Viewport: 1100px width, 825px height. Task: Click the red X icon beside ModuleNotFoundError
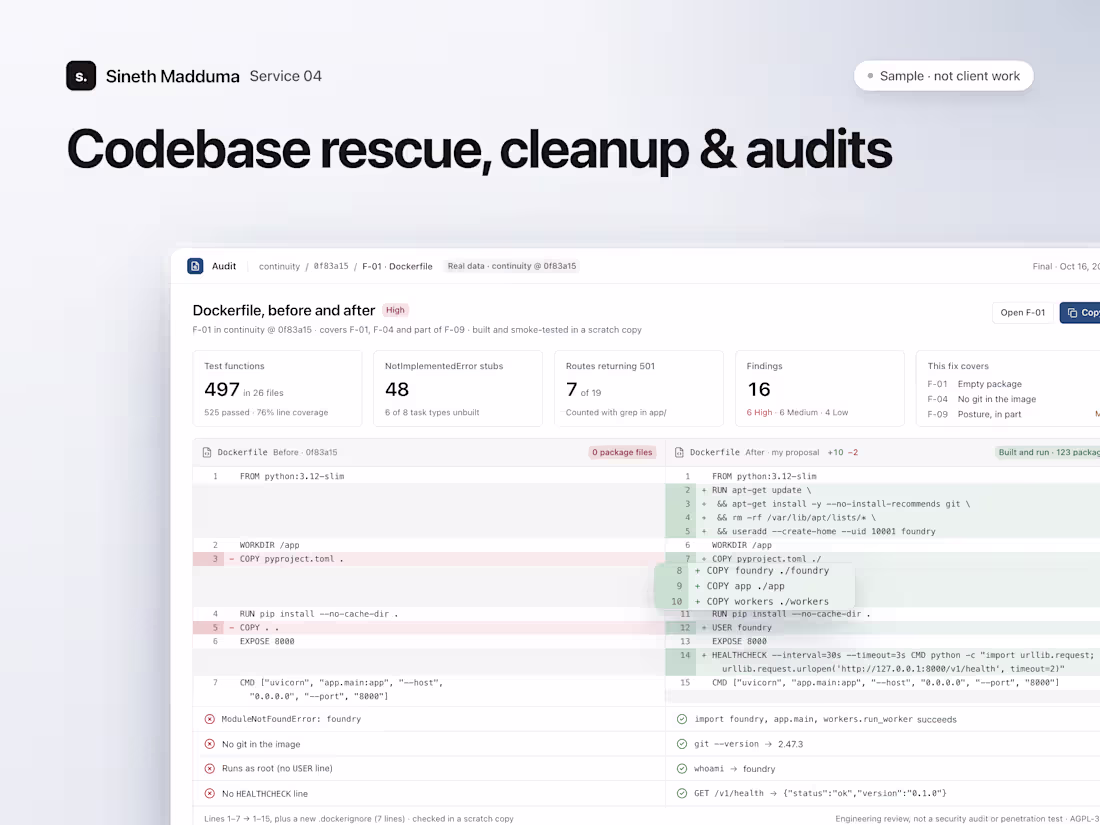point(210,719)
